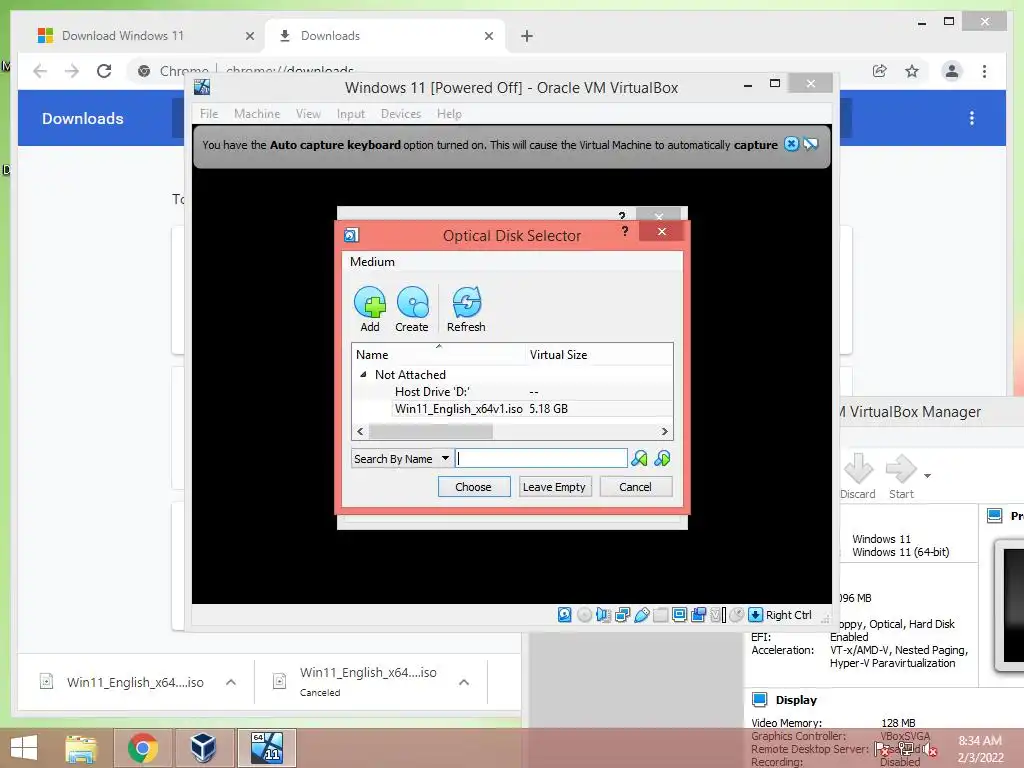Click the media list scroll left arrow
The height and width of the screenshot is (768, 1024).
click(360, 431)
